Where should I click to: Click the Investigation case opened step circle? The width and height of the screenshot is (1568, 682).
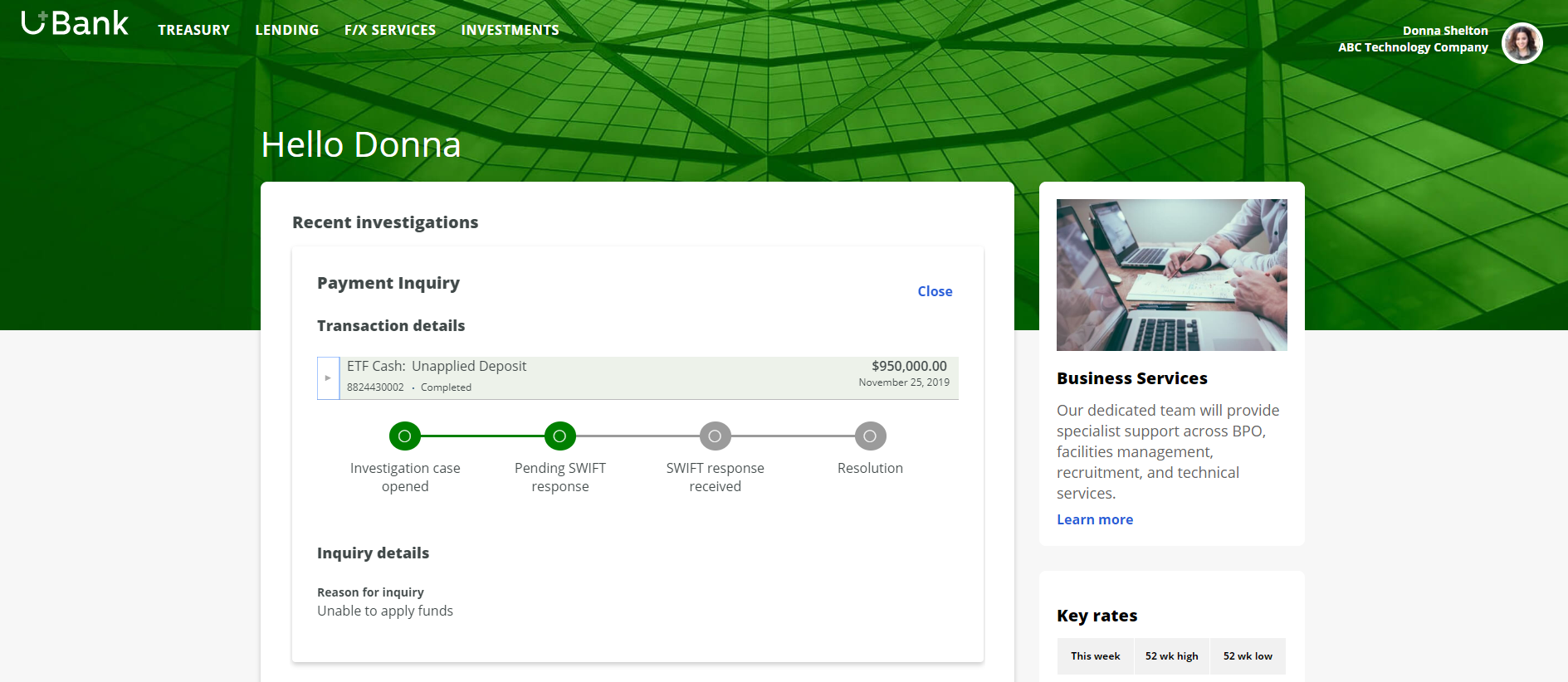click(x=404, y=436)
